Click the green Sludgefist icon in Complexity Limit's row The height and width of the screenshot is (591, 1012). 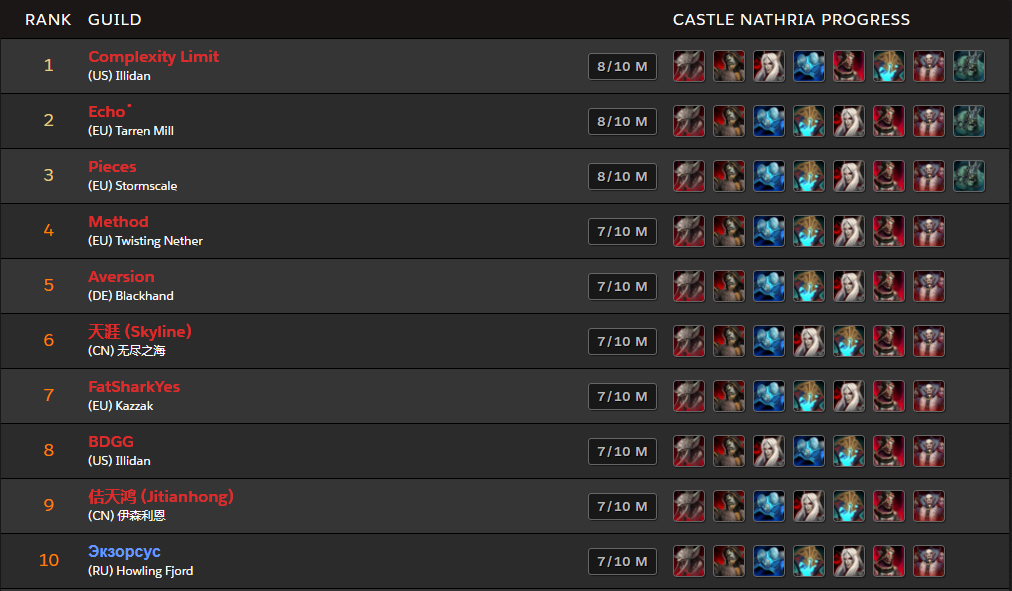(x=969, y=66)
